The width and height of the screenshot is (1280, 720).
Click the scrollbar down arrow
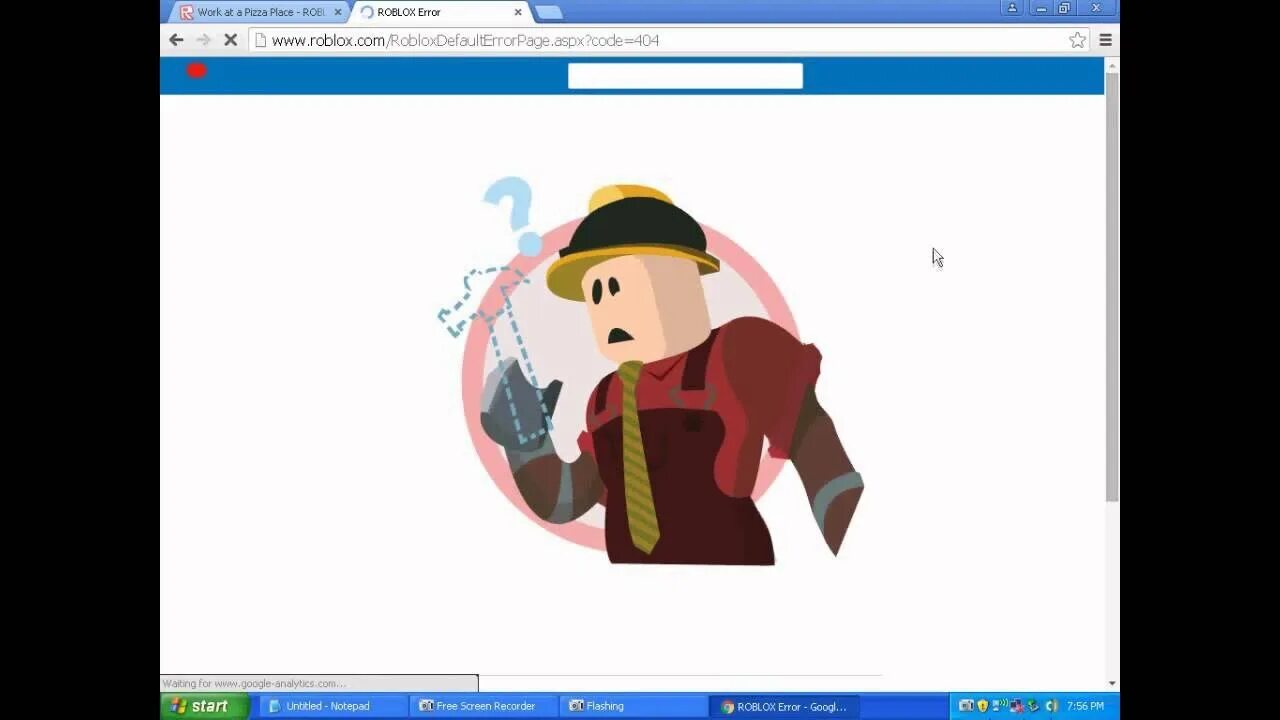pos(1112,684)
